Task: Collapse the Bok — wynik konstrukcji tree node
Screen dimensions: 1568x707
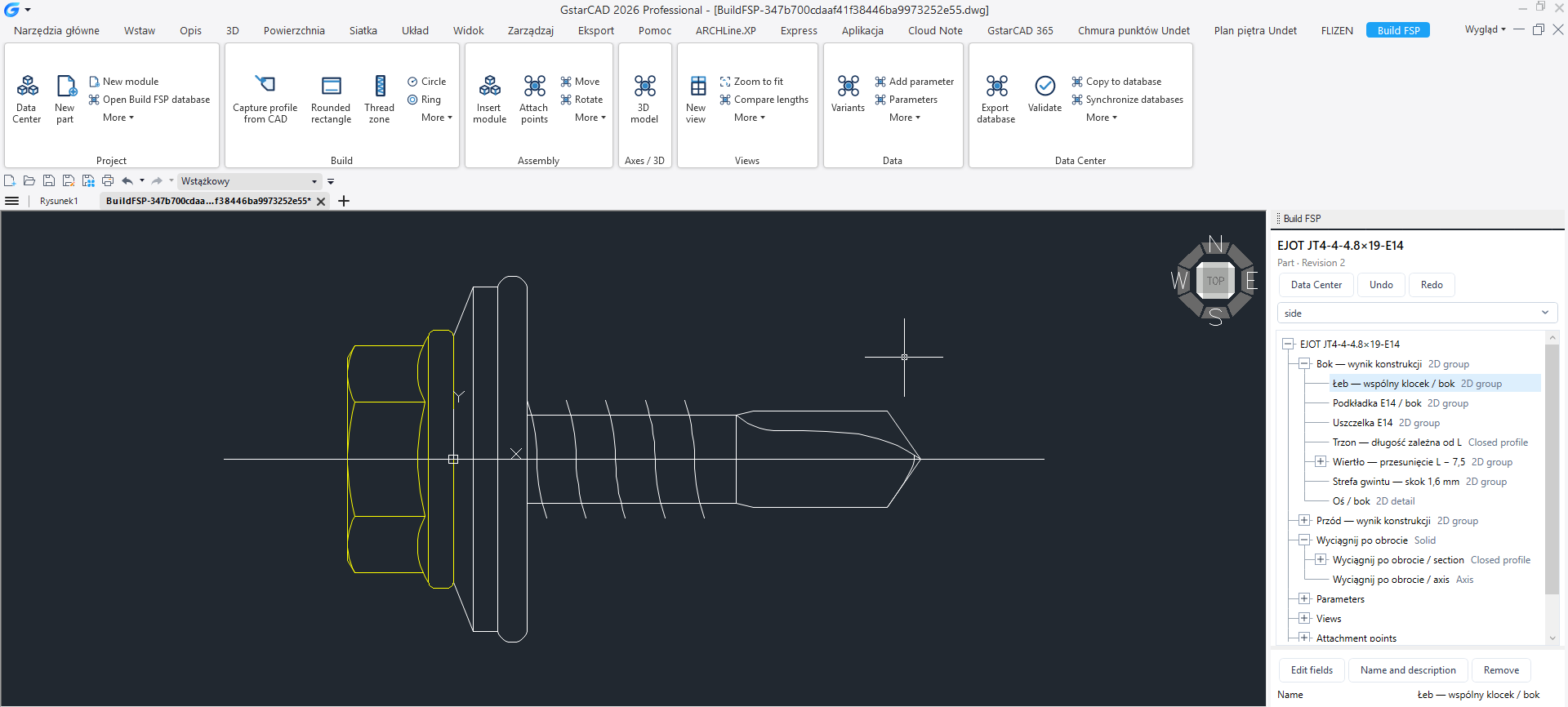Action: point(1304,364)
